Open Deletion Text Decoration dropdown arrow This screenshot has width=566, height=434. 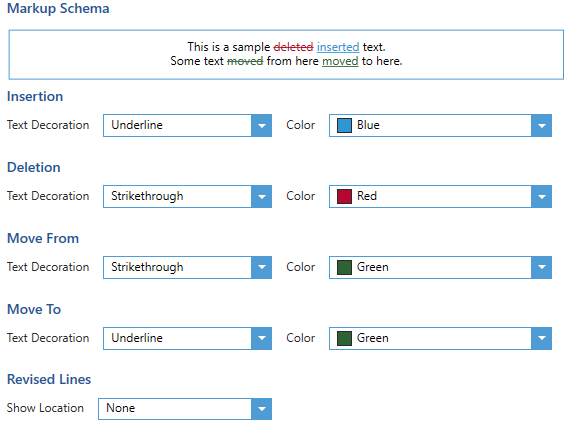tap(261, 196)
